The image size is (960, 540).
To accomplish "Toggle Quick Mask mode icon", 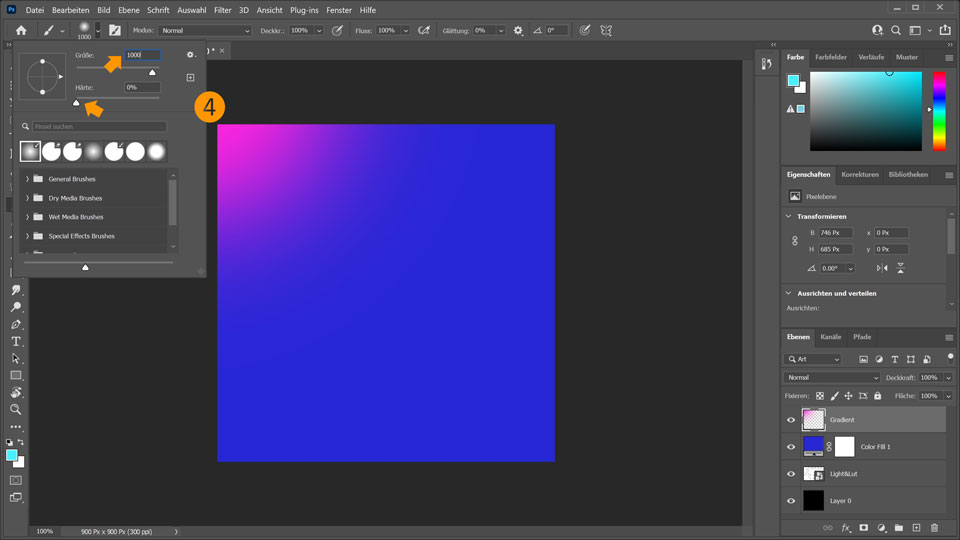I will [x=16, y=481].
